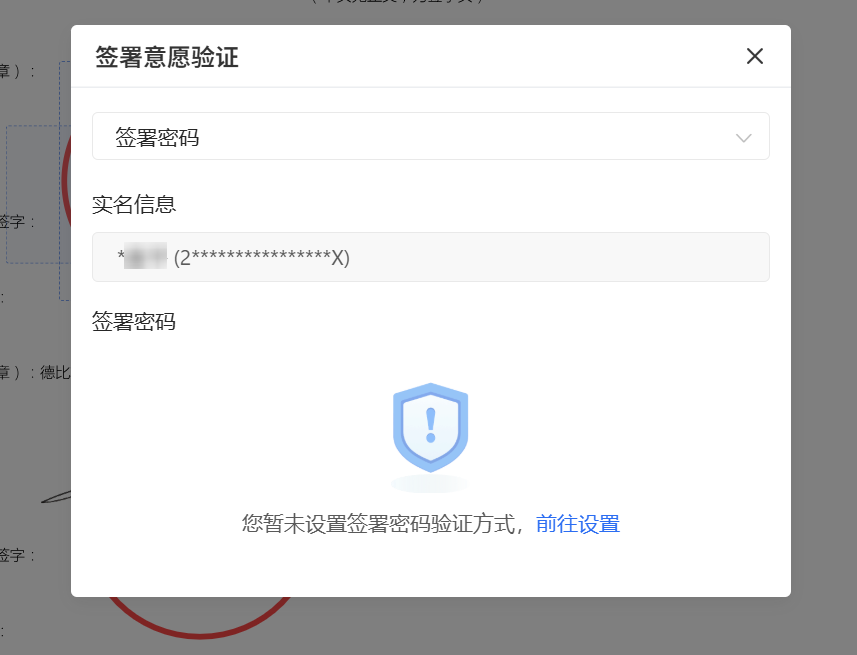Click the exclamation mark inside the shield
Screen dimensions: 857x655
tap(431, 425)
